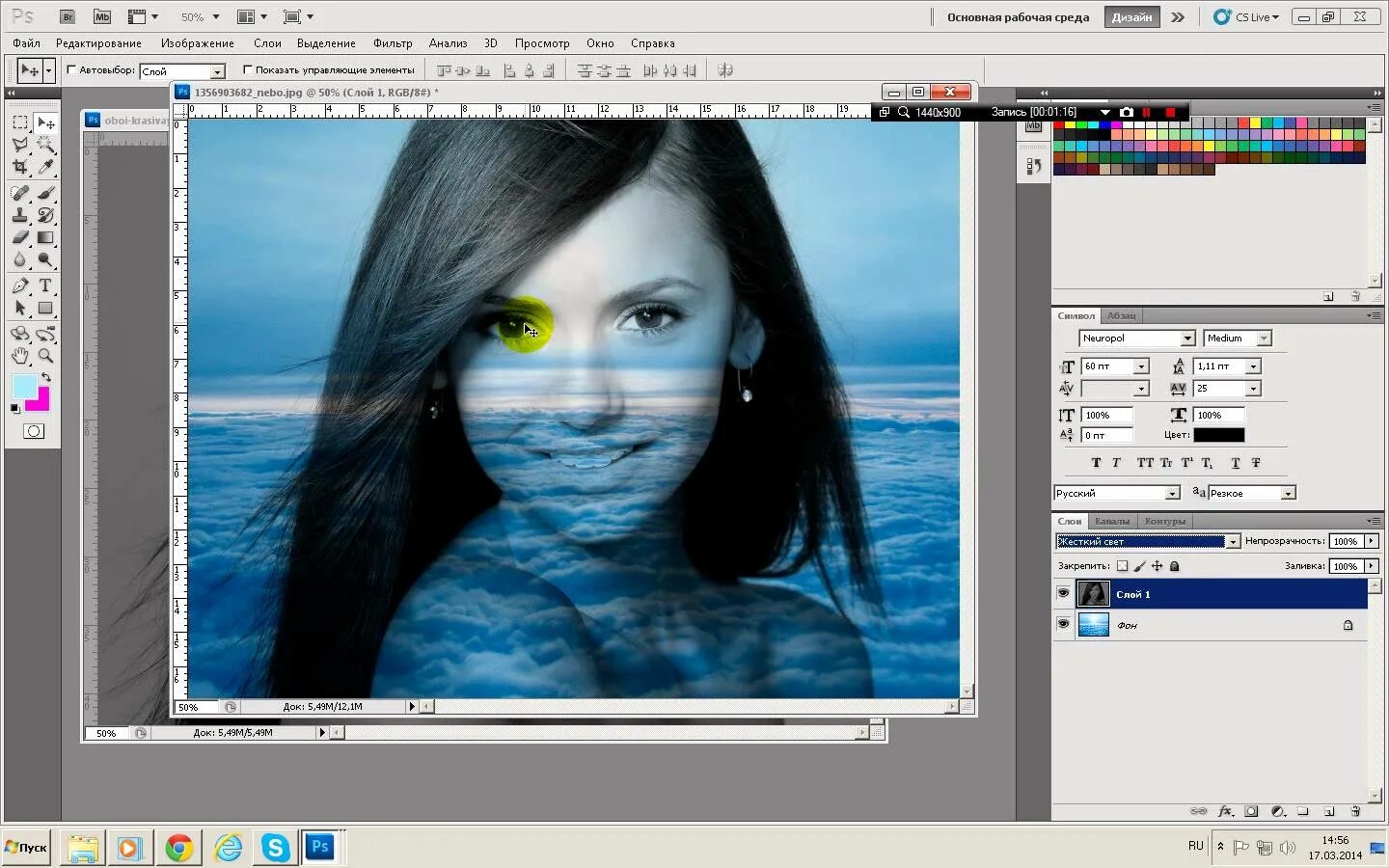Swap foreground and background colors
The image size is (1389, 868).
tap(45, 377)
